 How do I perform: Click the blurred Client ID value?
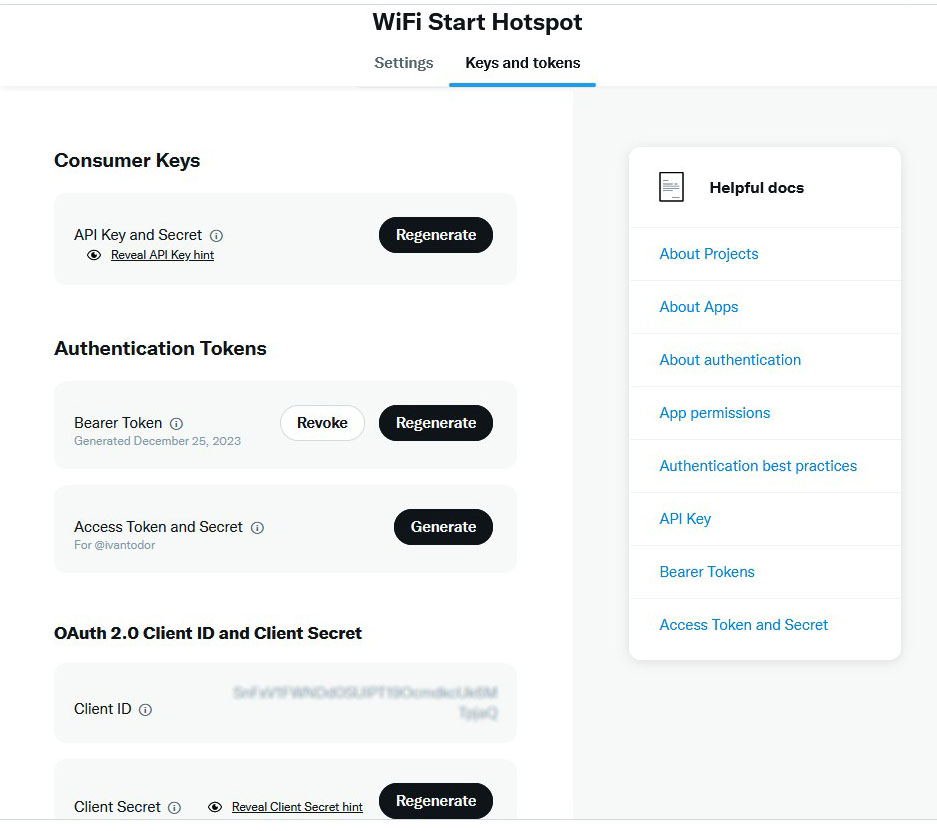coord(365,702)
